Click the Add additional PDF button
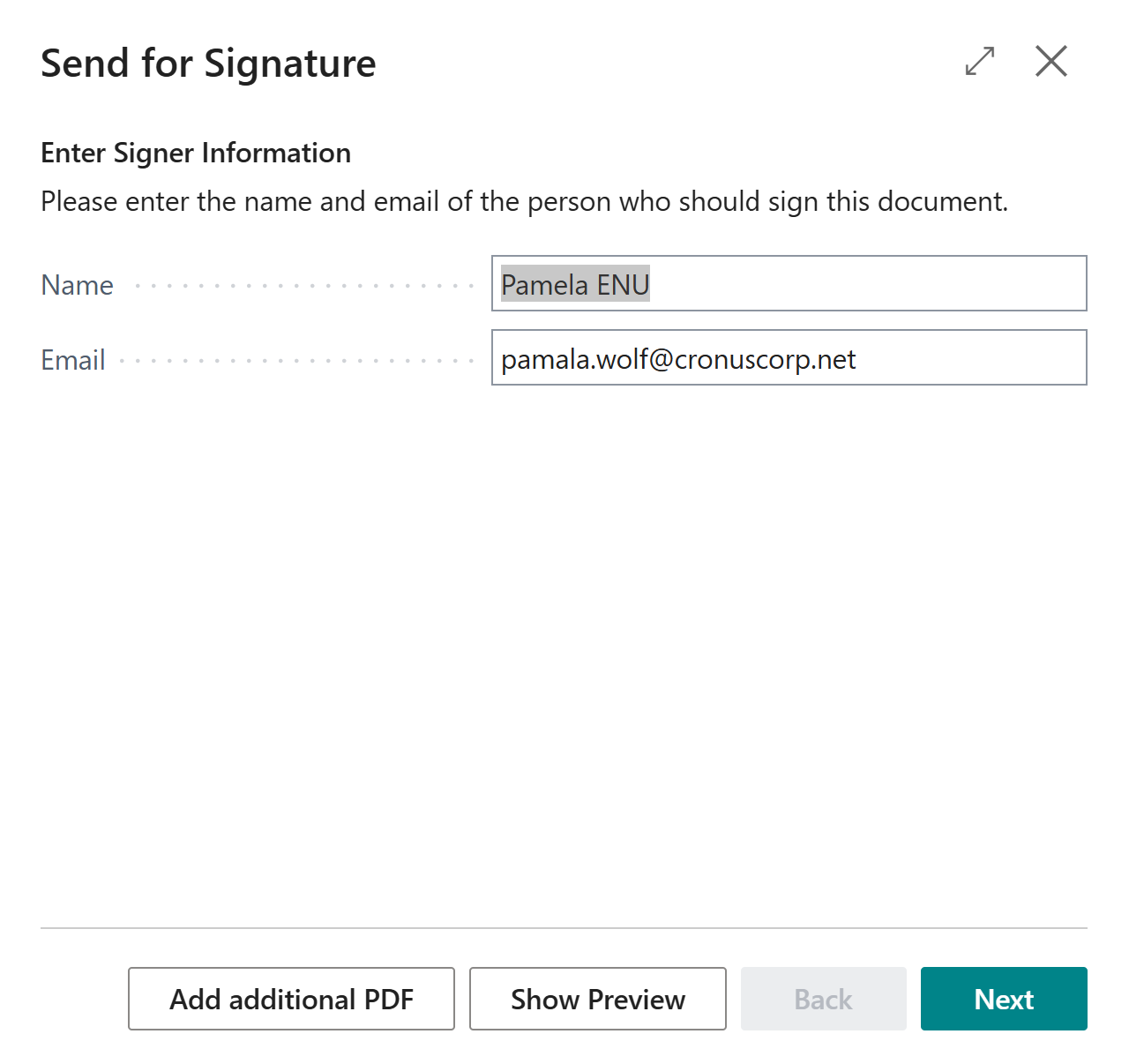The width and height of the screenshot is (1129, 1064). click(x=291, y=999)
